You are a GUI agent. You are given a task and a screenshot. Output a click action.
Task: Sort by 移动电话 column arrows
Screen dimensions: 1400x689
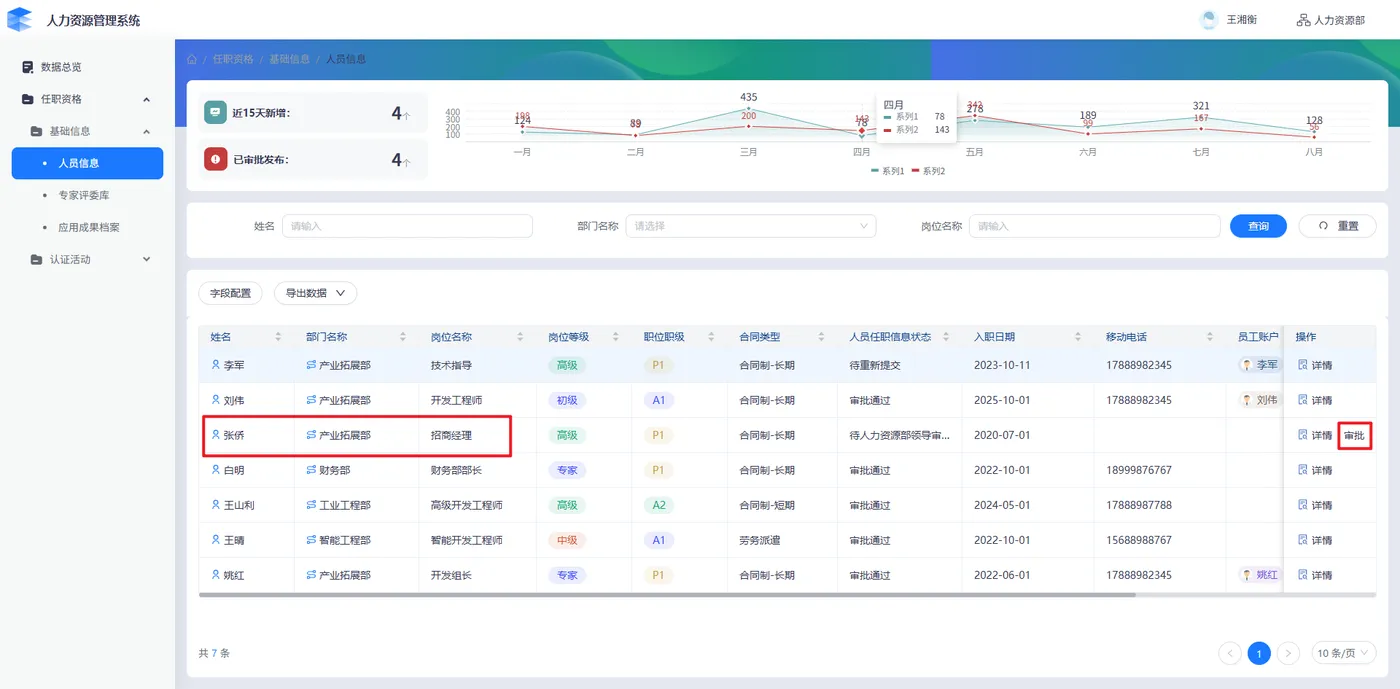1210,337
